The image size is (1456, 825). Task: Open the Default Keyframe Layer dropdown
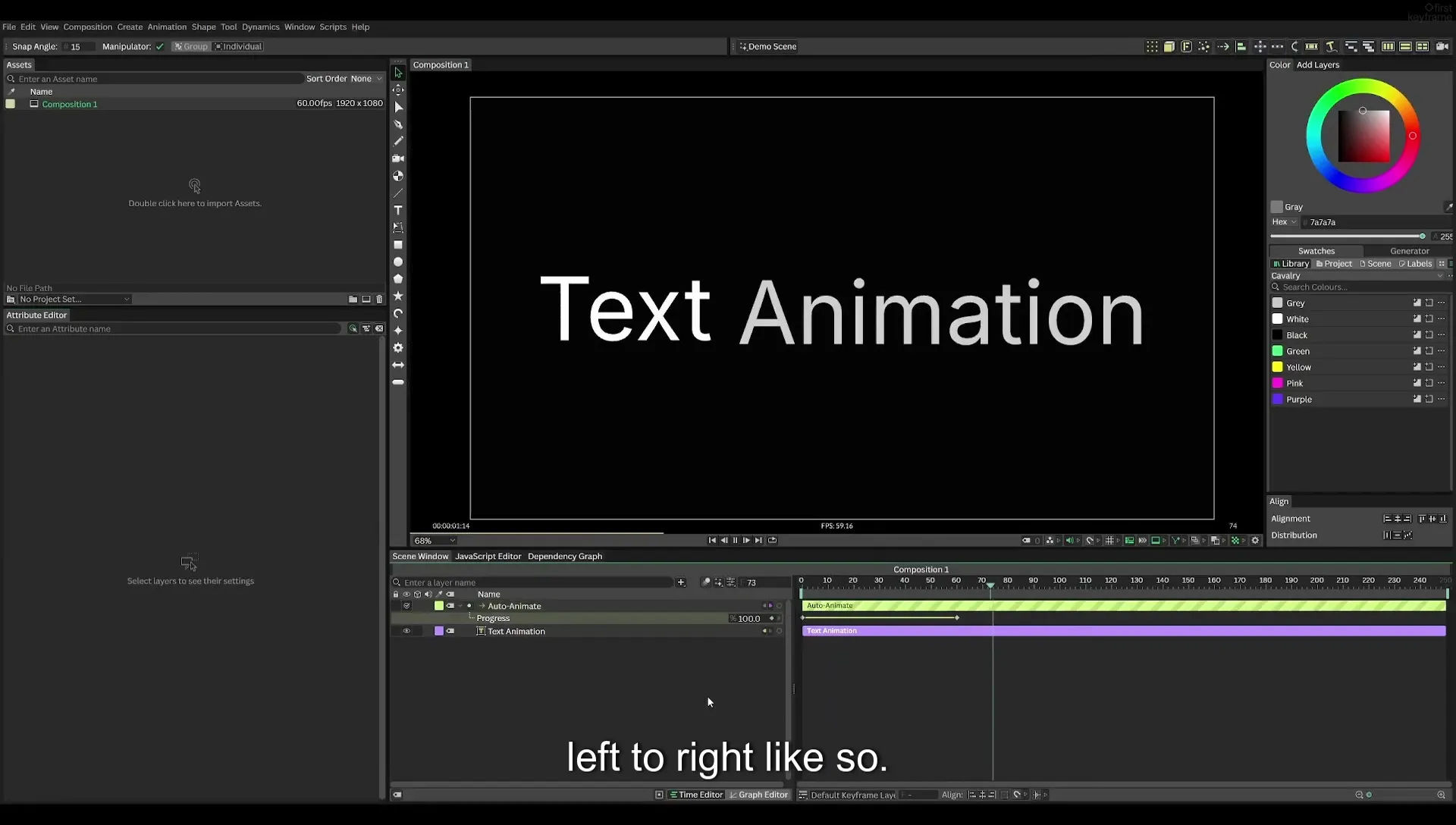(x=853, y=795)
